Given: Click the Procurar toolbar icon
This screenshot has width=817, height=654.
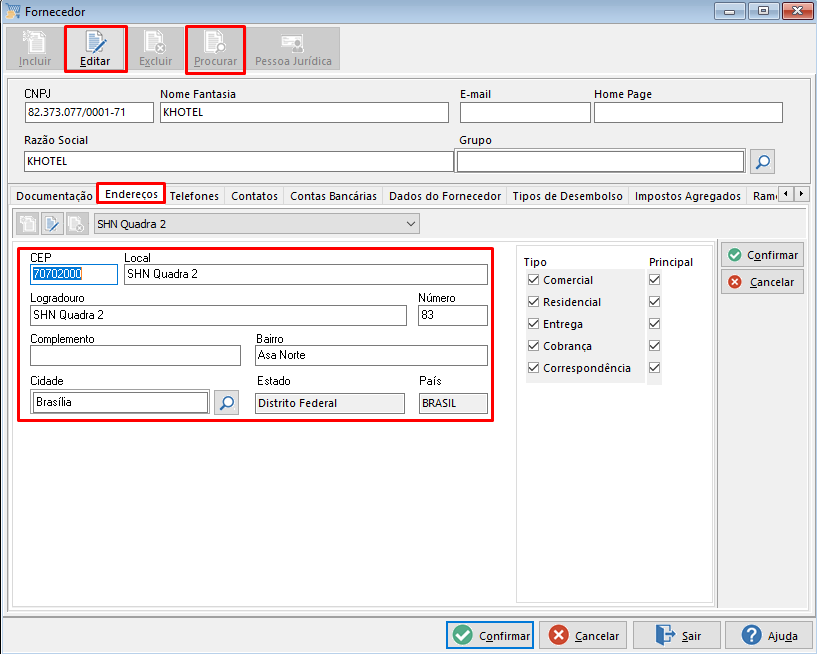Looking at the screenshot, I should (215, 49).
